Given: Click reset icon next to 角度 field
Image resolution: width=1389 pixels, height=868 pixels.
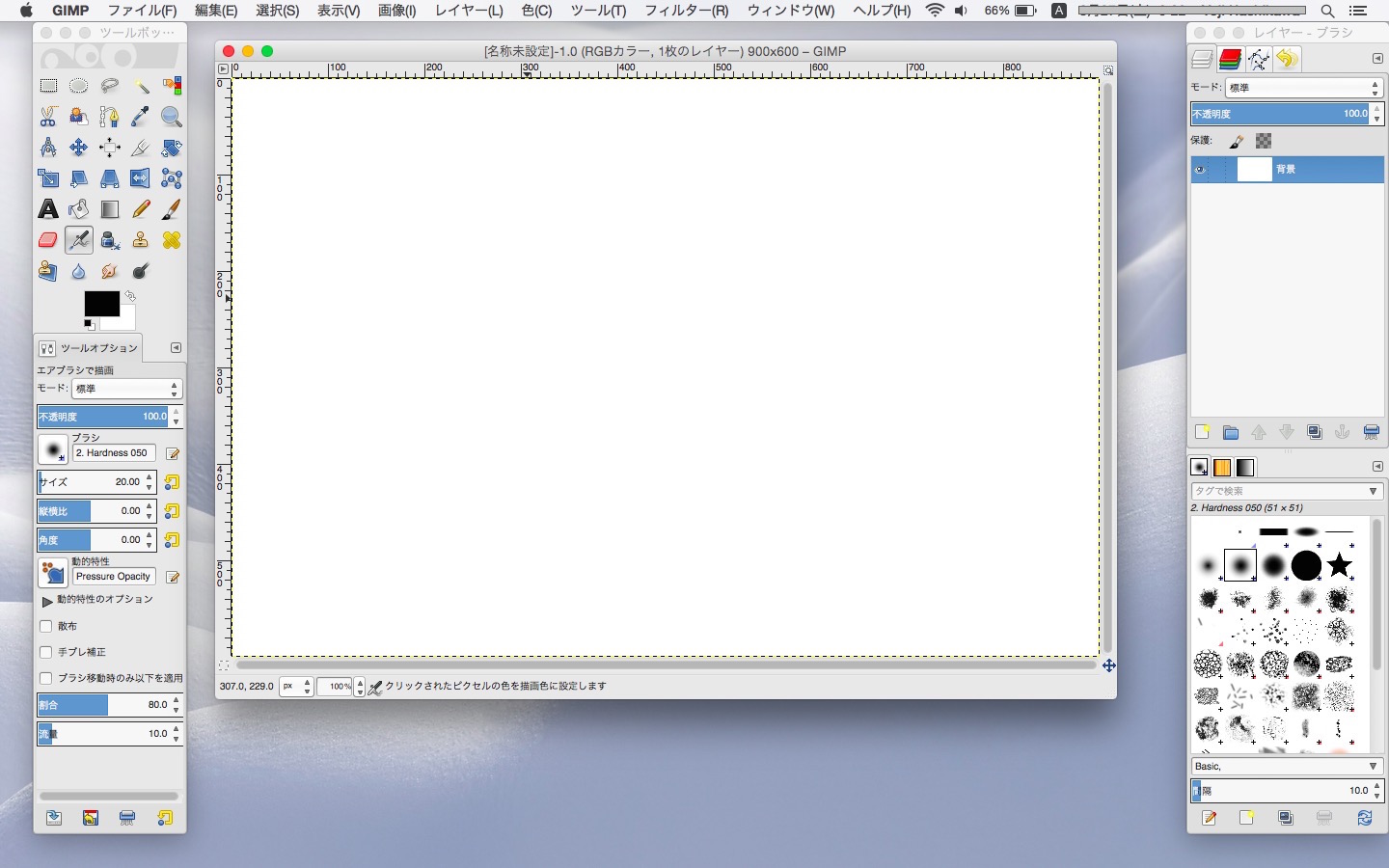Looking at the screenshot, I should coord(172,540).
